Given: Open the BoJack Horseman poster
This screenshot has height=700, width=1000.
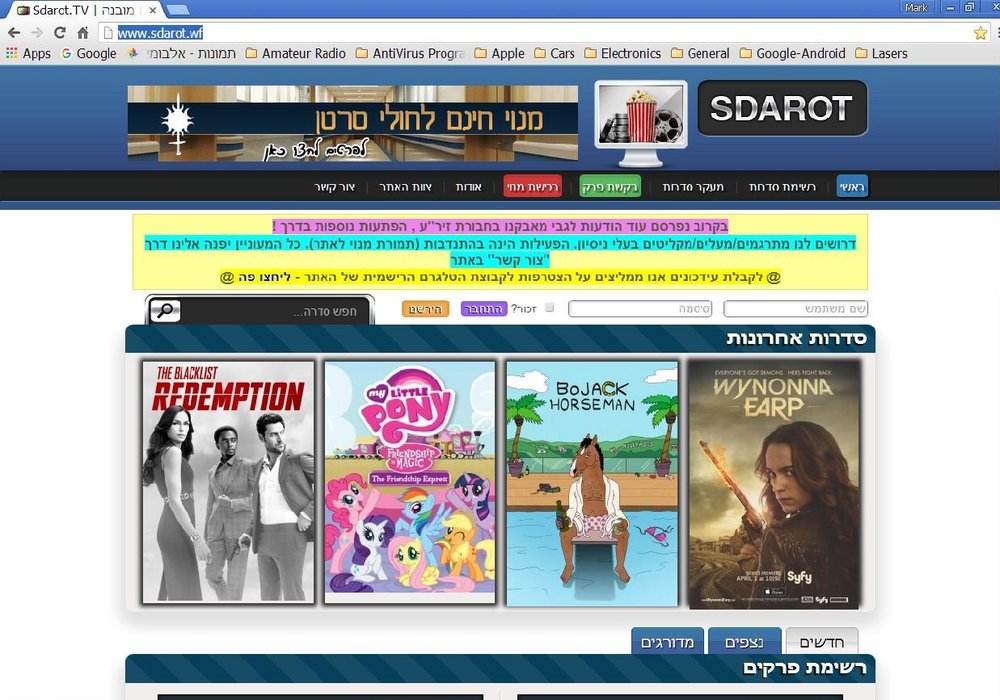Looking at the screenshot, I should point(592,483).
